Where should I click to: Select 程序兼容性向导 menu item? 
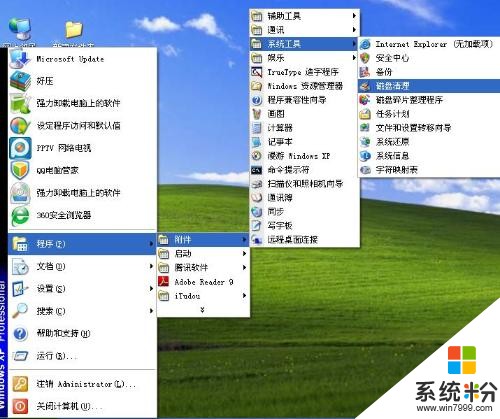(304, 100)
